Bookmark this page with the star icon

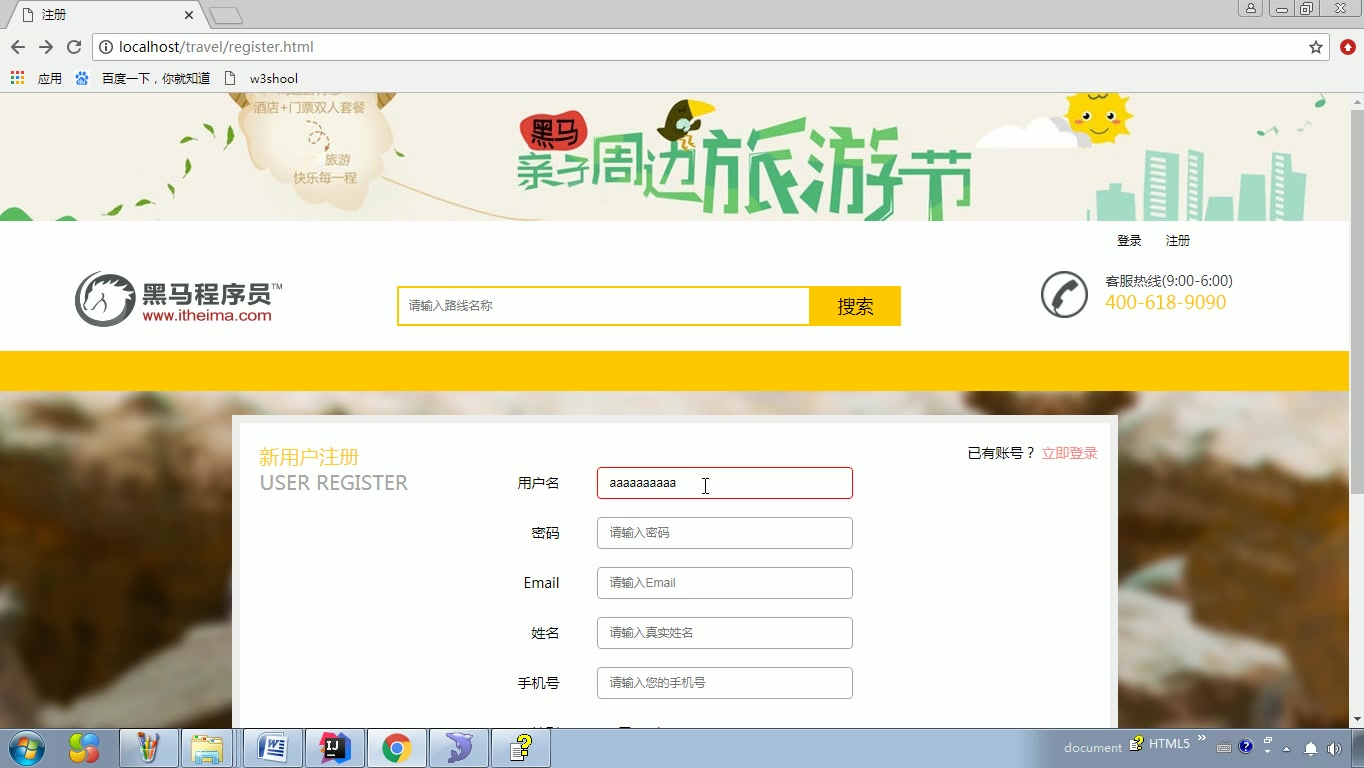[x=1316, y=47]
